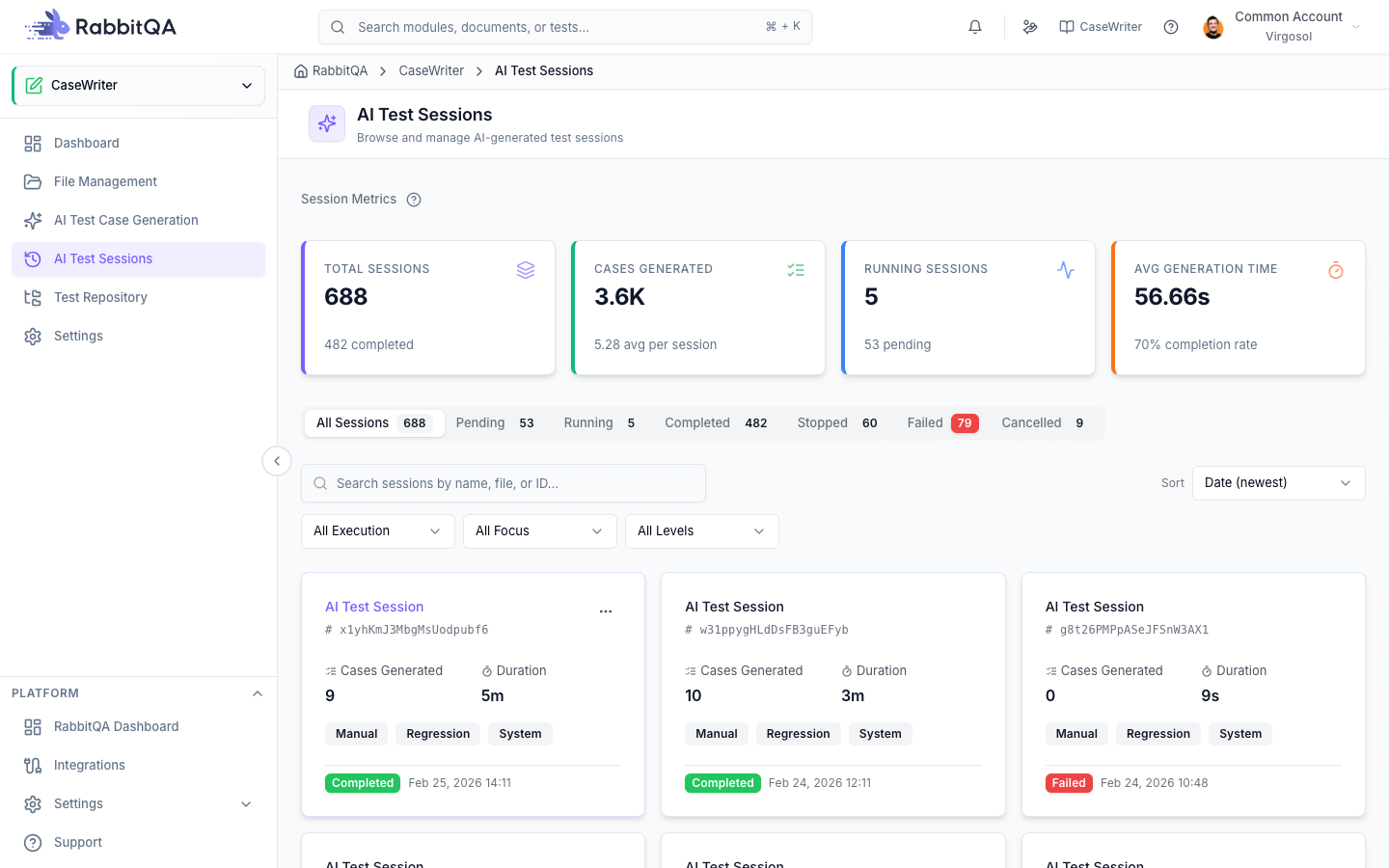Click the Session Metrics info icon

coord(414,200)
